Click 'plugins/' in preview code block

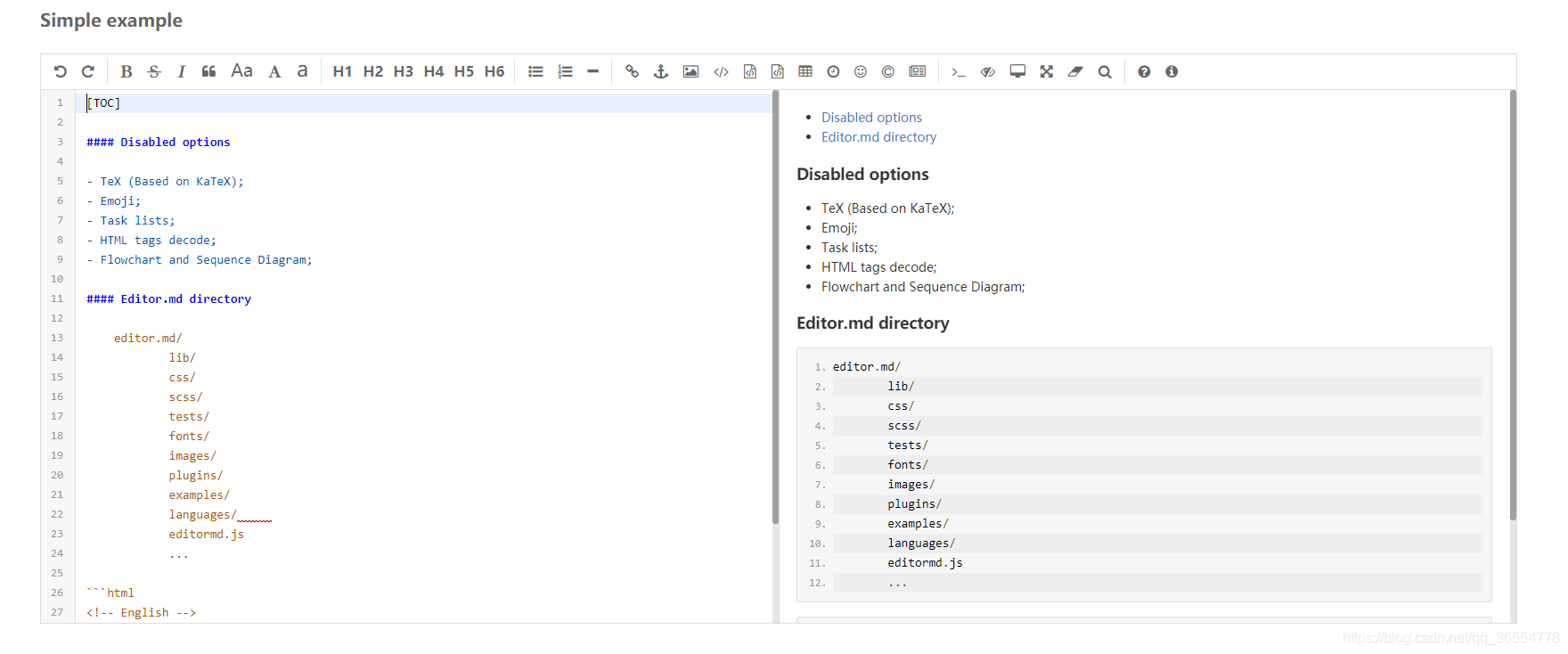(914, 504)
